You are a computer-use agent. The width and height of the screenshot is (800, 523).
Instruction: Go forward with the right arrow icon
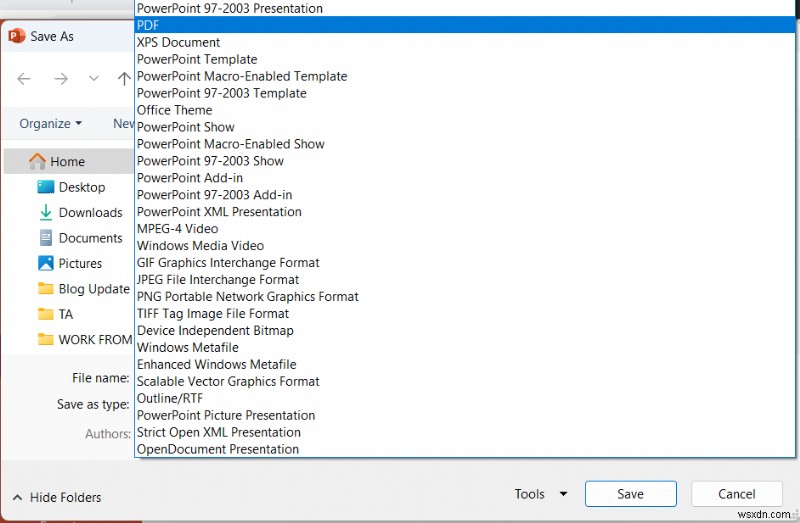(61, 79)
